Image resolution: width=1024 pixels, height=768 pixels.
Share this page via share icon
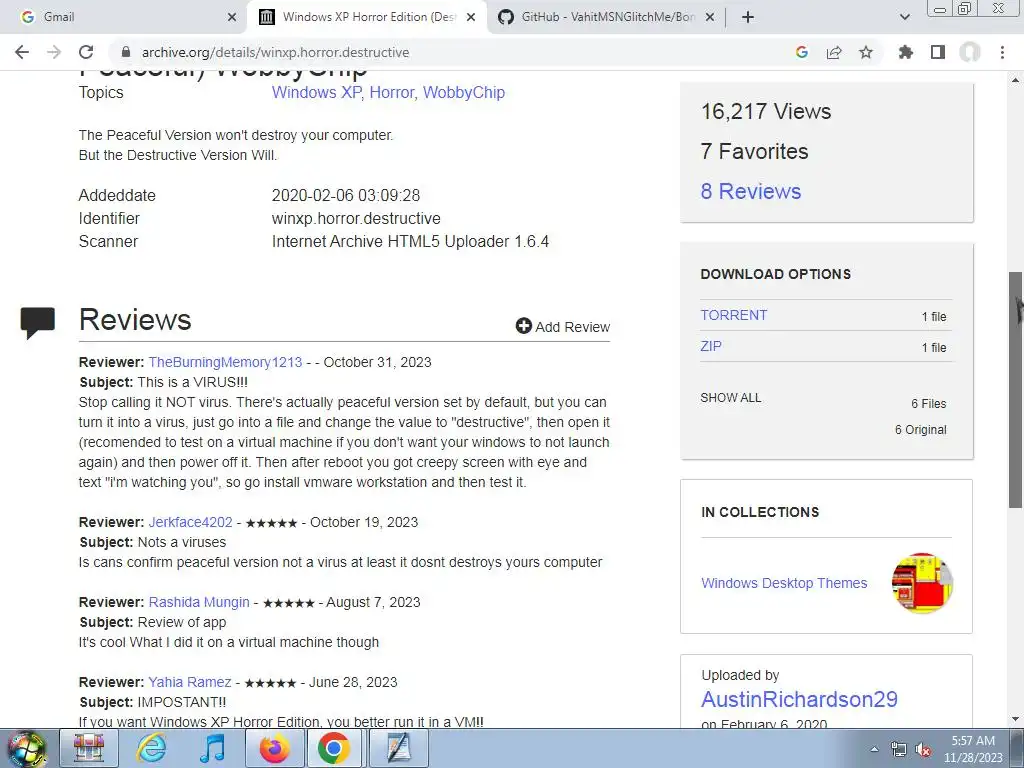click(x=834, y=52)
